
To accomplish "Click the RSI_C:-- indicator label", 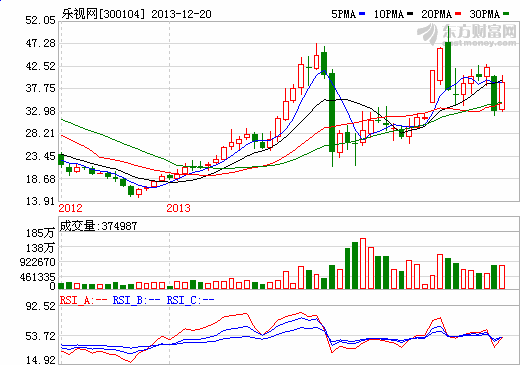I will tap(190, 300).
